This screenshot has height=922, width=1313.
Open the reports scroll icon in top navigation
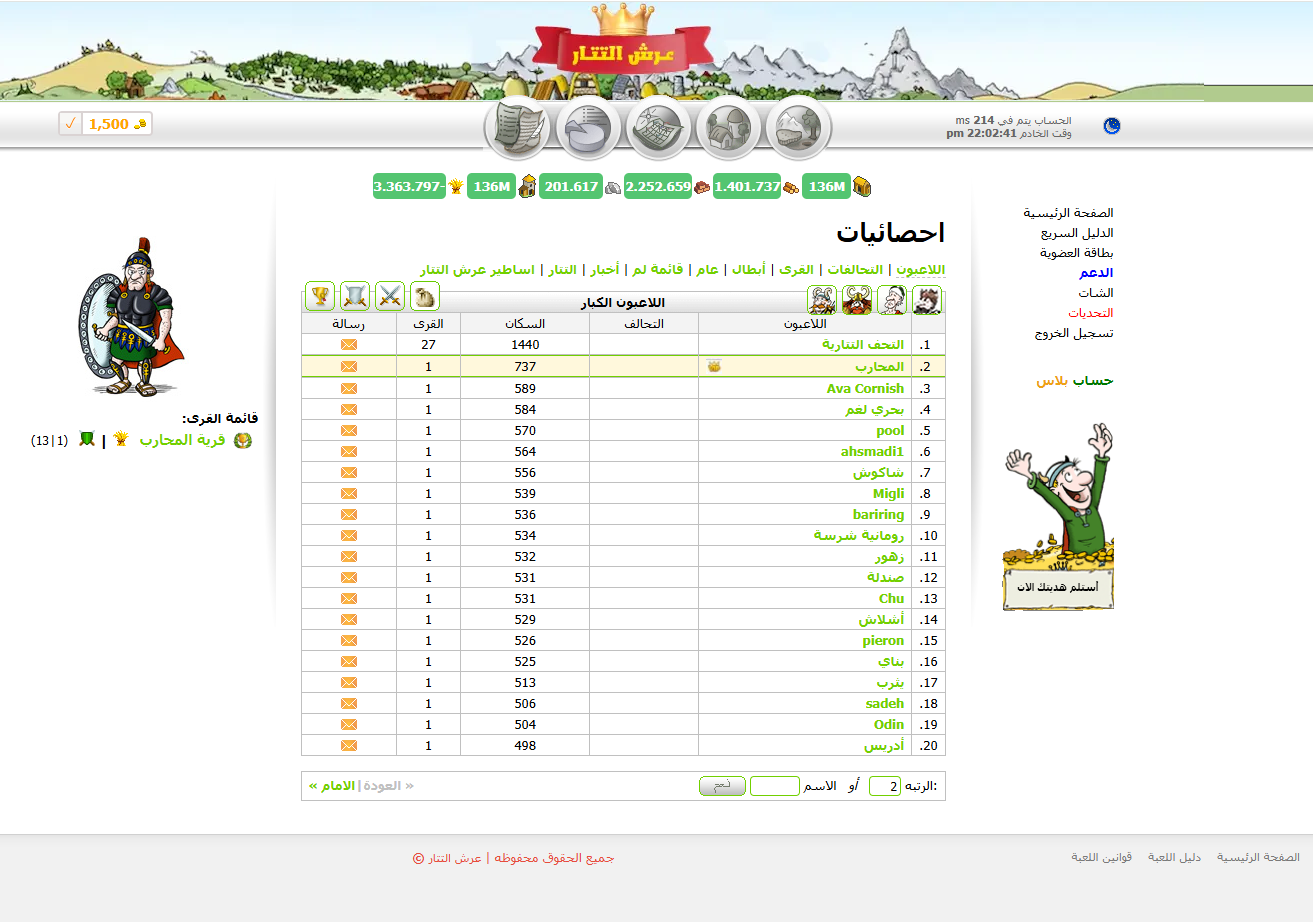click(x=518, y=130)
